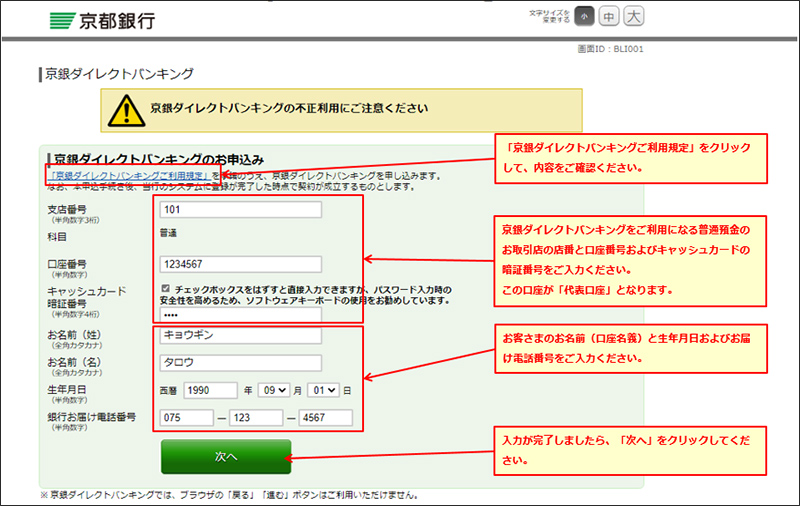The height and width of the screenshot is (506, 800).
Task: Click the 口座番号 label
Action: [67, 264]
